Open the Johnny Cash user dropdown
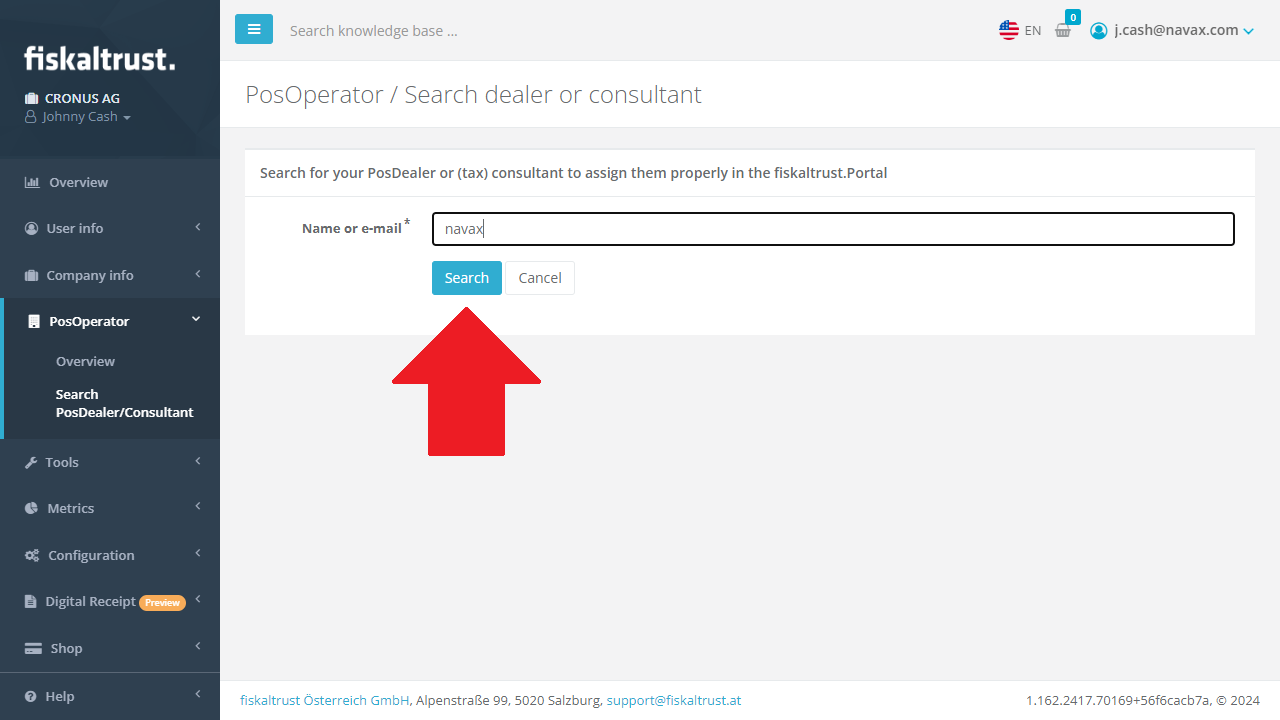Image resolution: width=1280 pixels, height=720 pixels. click(x=78, y=117)
